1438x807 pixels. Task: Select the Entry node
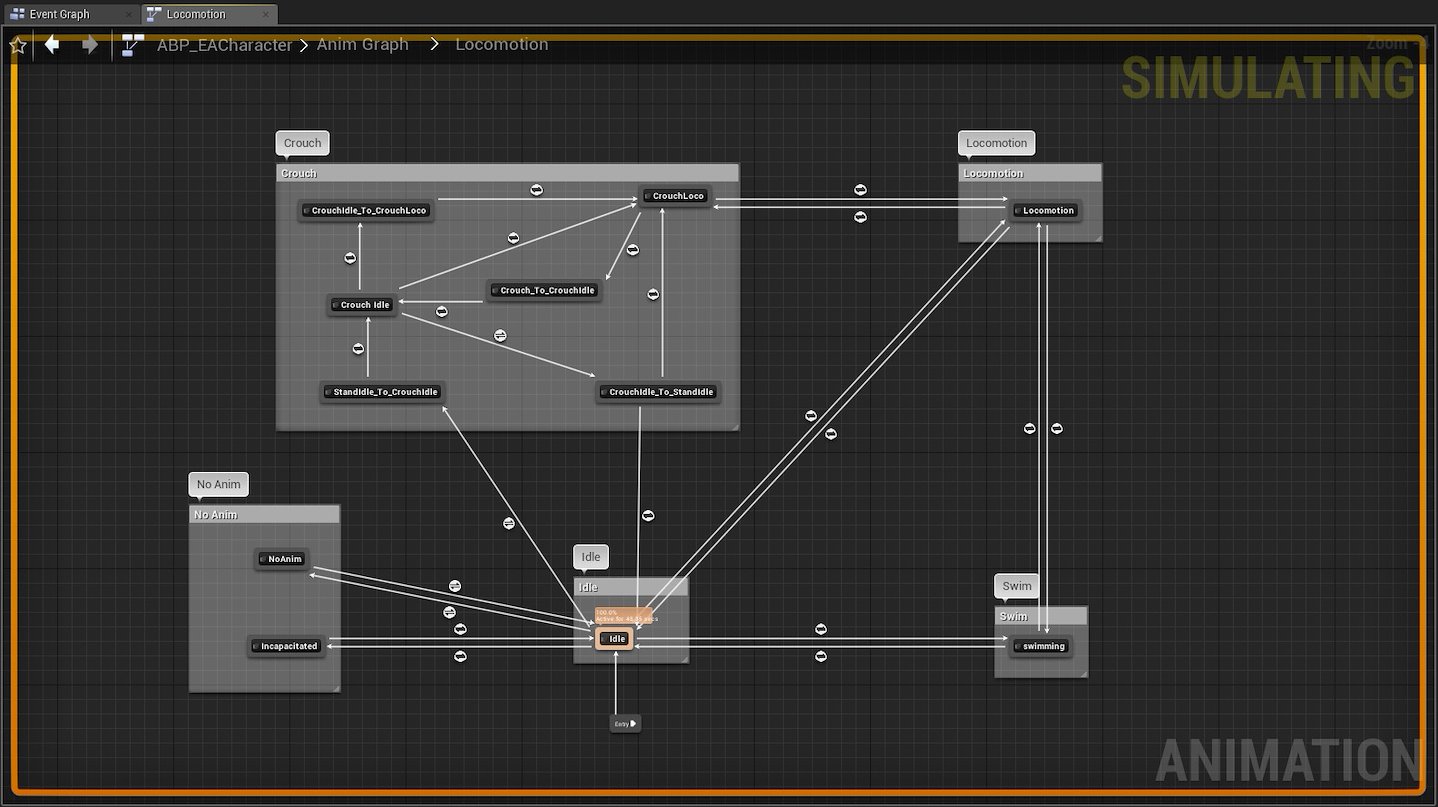click(x=623, y=722)
